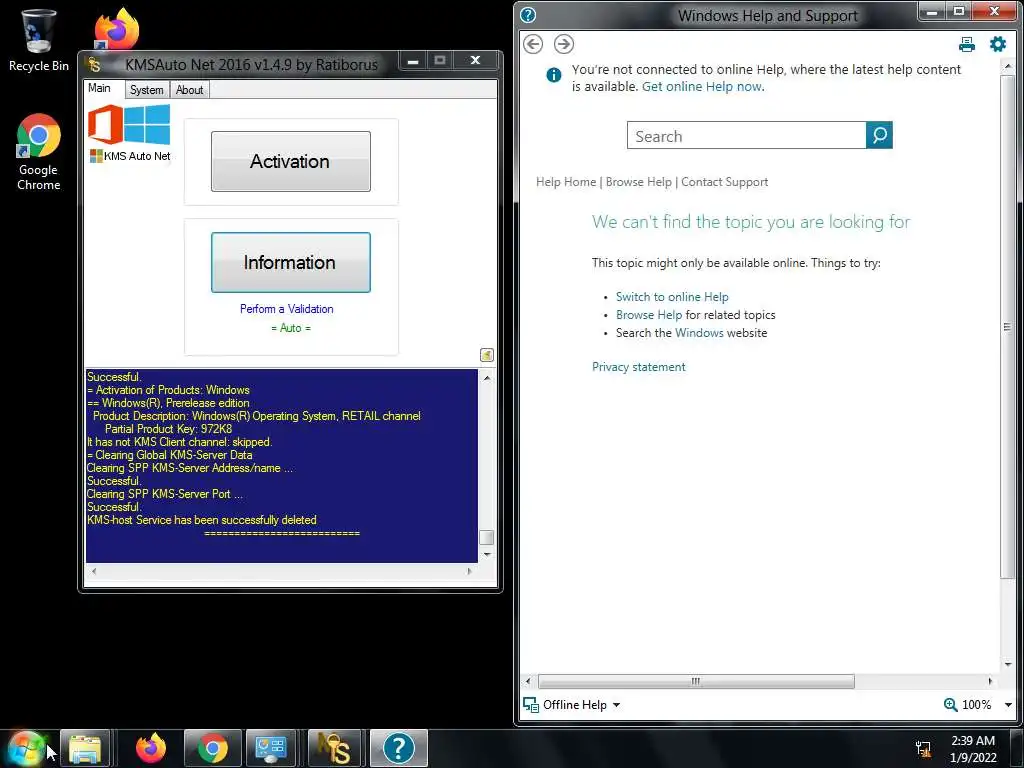Click the KMSAuto Net title bar icon

click(95, 64)
